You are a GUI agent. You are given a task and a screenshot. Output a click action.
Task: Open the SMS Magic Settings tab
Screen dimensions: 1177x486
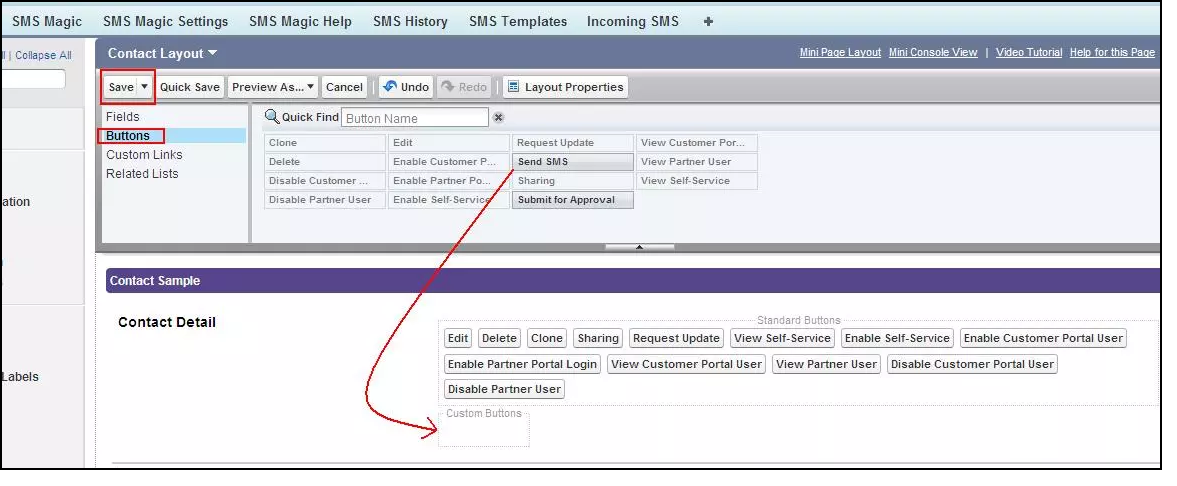(x=165, y=22)
